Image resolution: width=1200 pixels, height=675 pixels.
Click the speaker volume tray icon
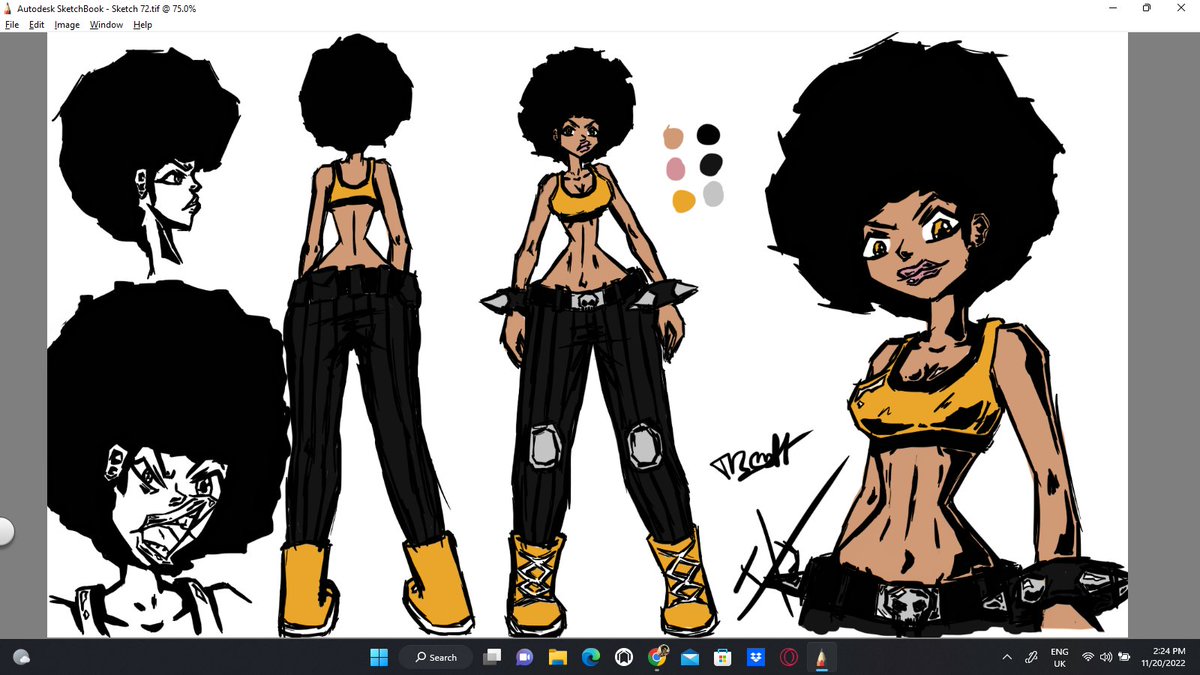click(x=1106, y=657)
